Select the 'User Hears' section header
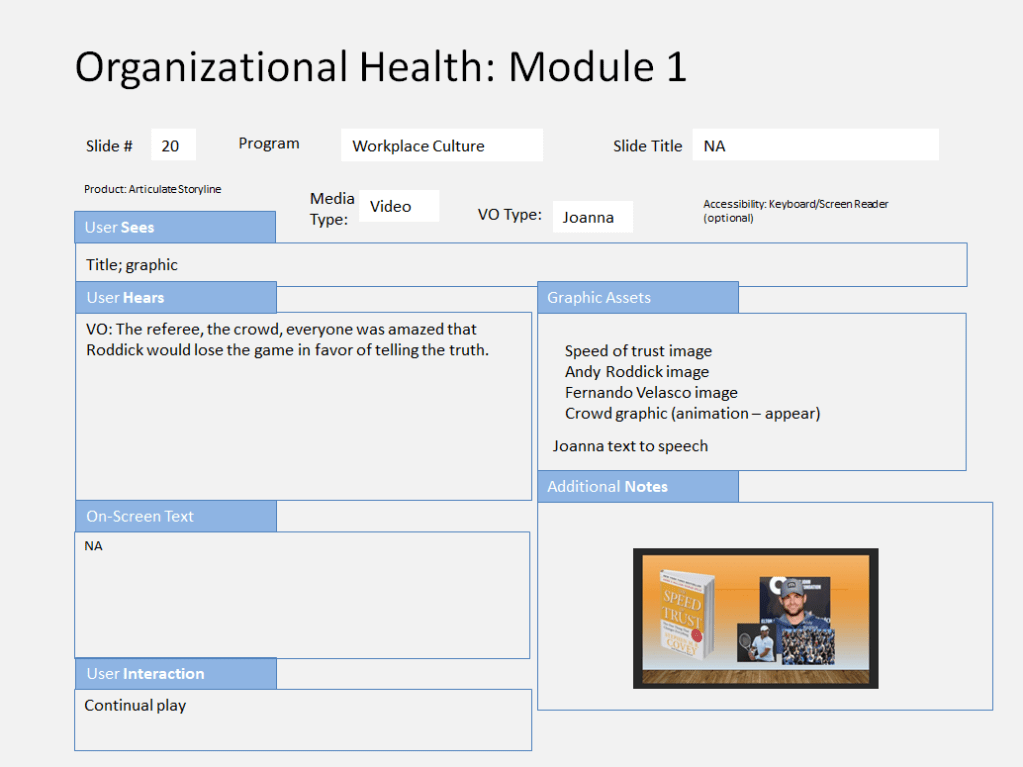 pyautogui.click(x=175, y=297)
